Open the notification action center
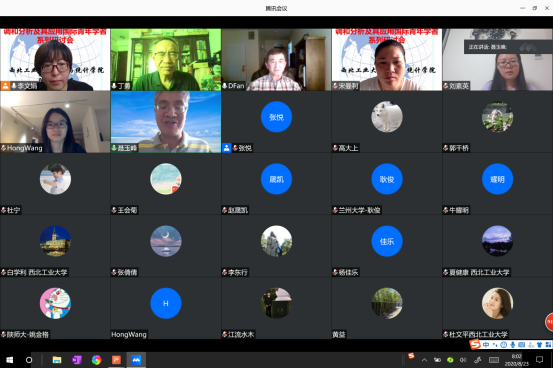Screen dimensions: 553x369 pyautogui.click(x=539, y=360)
